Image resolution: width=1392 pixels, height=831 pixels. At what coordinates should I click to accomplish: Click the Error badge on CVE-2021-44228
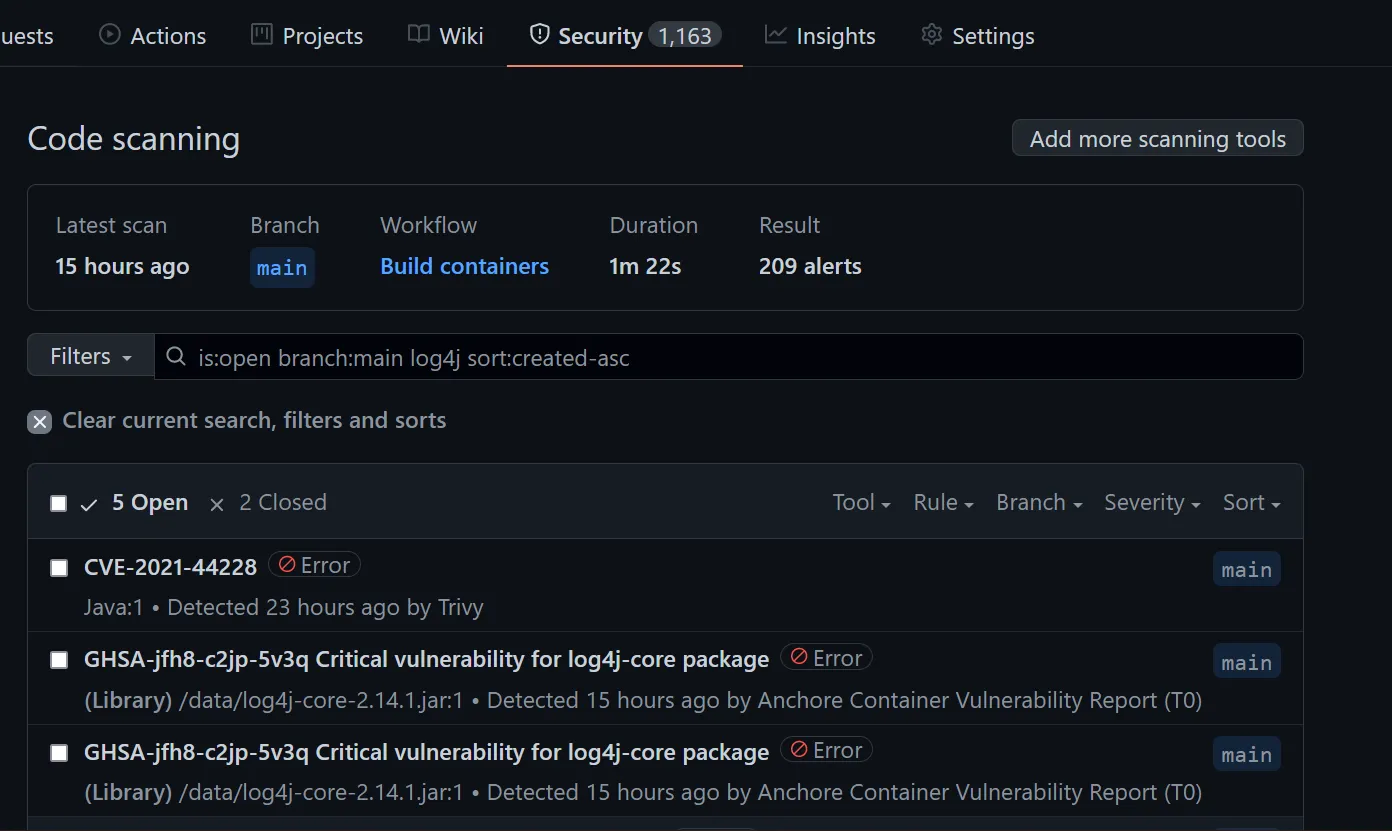[314, 565]
